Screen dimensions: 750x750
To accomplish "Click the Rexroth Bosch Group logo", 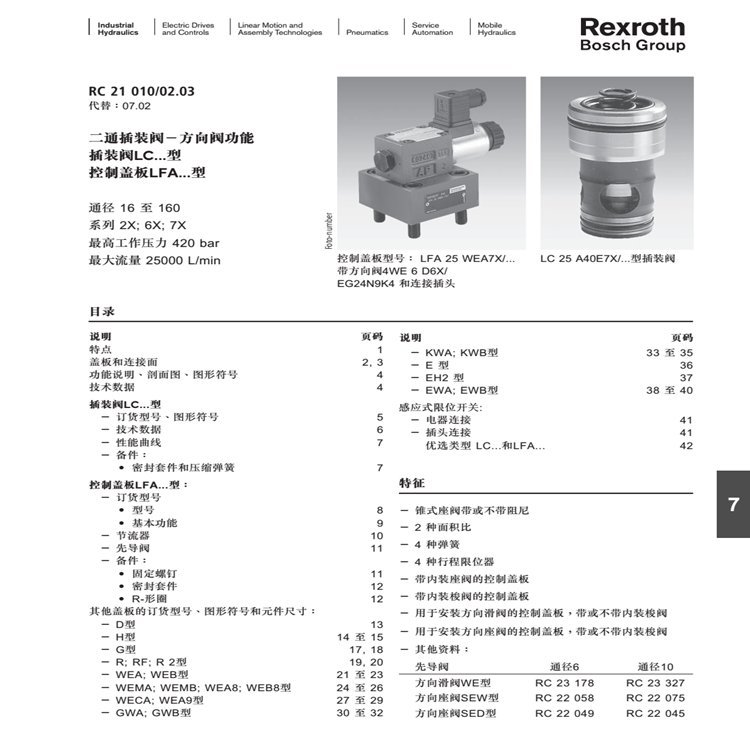I will 632,33.
